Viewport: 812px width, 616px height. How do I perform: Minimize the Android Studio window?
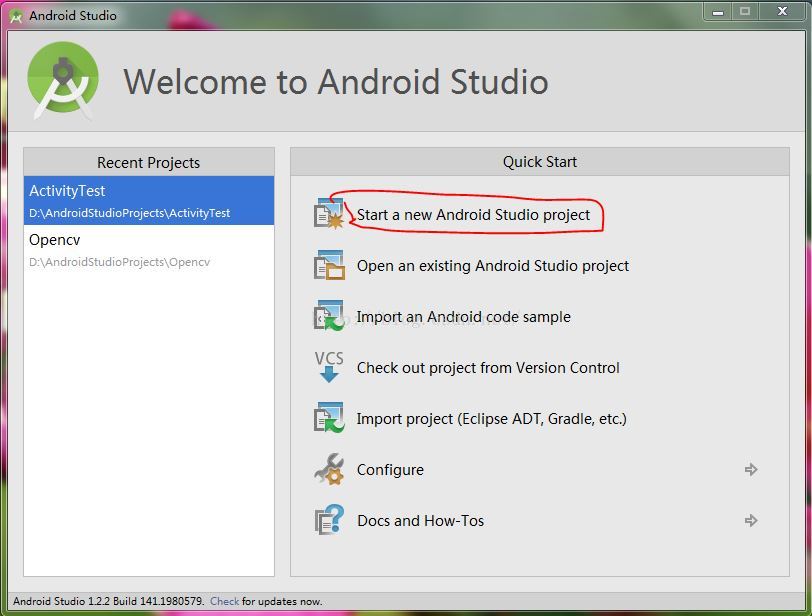[718, 11]
